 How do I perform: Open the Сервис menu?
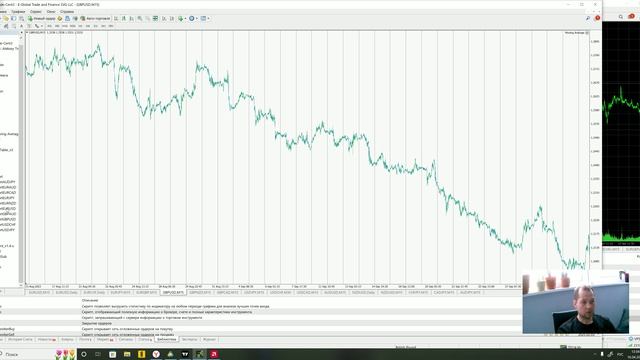click(x=36, y=12)
